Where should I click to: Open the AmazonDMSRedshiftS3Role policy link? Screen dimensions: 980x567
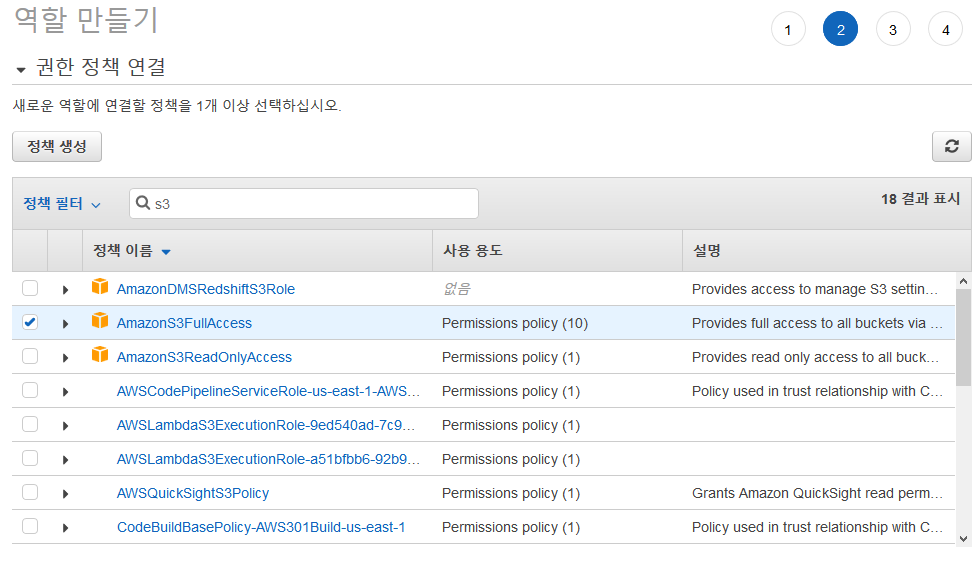pyautogui.click(x=206, y=289)
